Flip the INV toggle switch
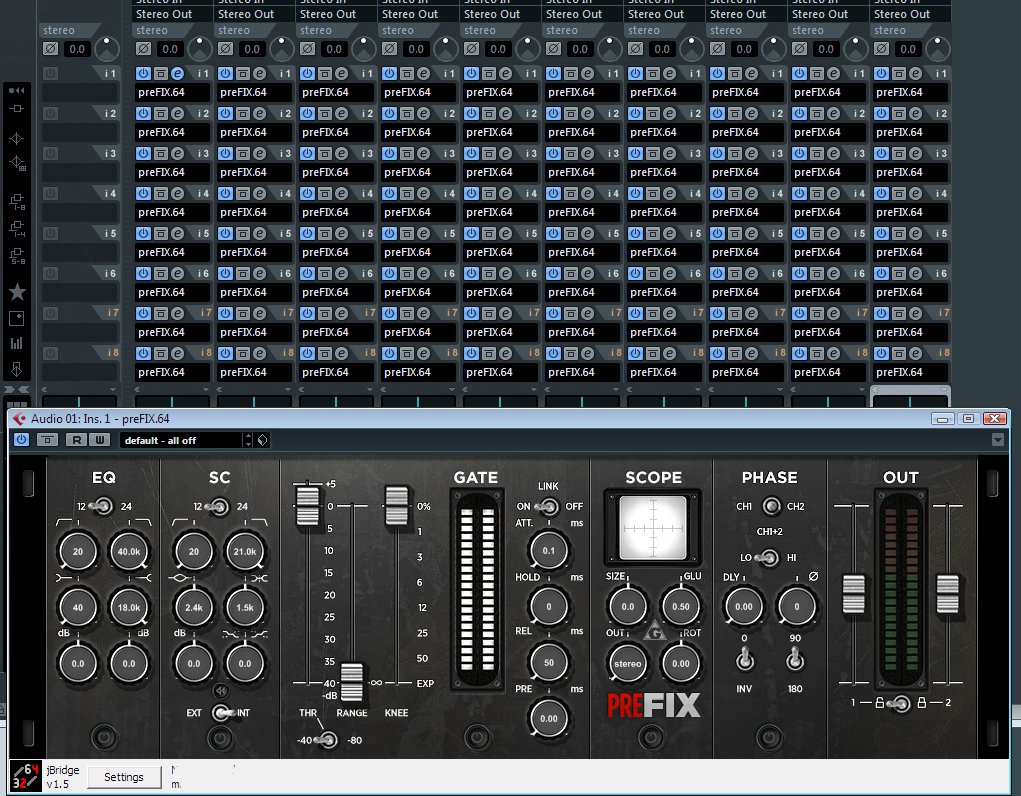1021x796 pixels. click(745, 659)
